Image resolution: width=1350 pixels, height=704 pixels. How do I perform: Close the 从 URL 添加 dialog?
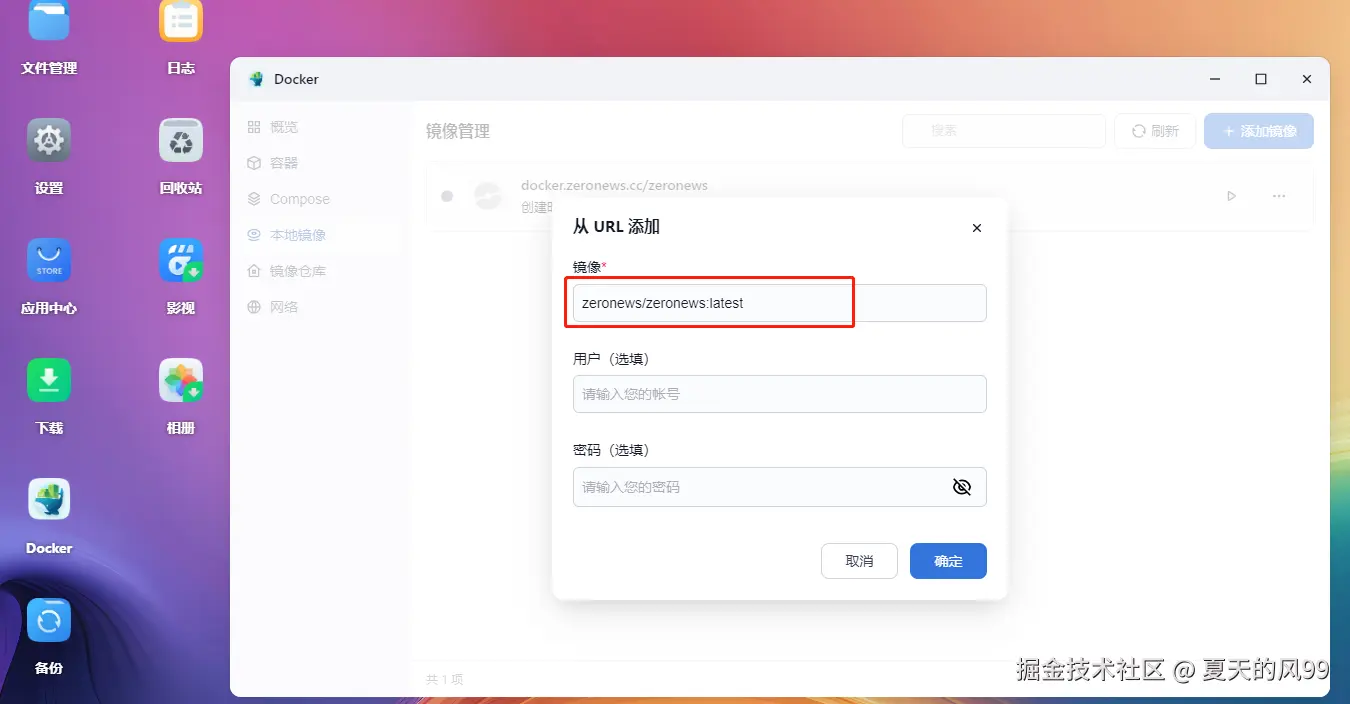[977, 228]
